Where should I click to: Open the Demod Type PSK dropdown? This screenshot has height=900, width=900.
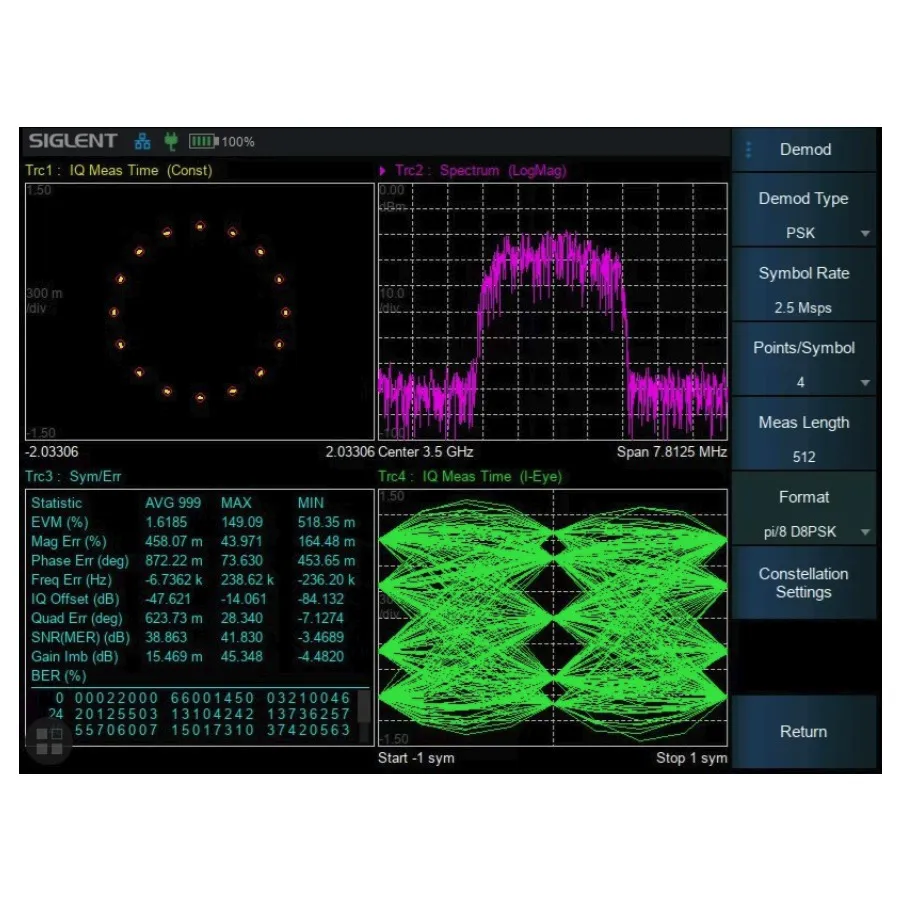pyautogui.click(x=804, y=233)
